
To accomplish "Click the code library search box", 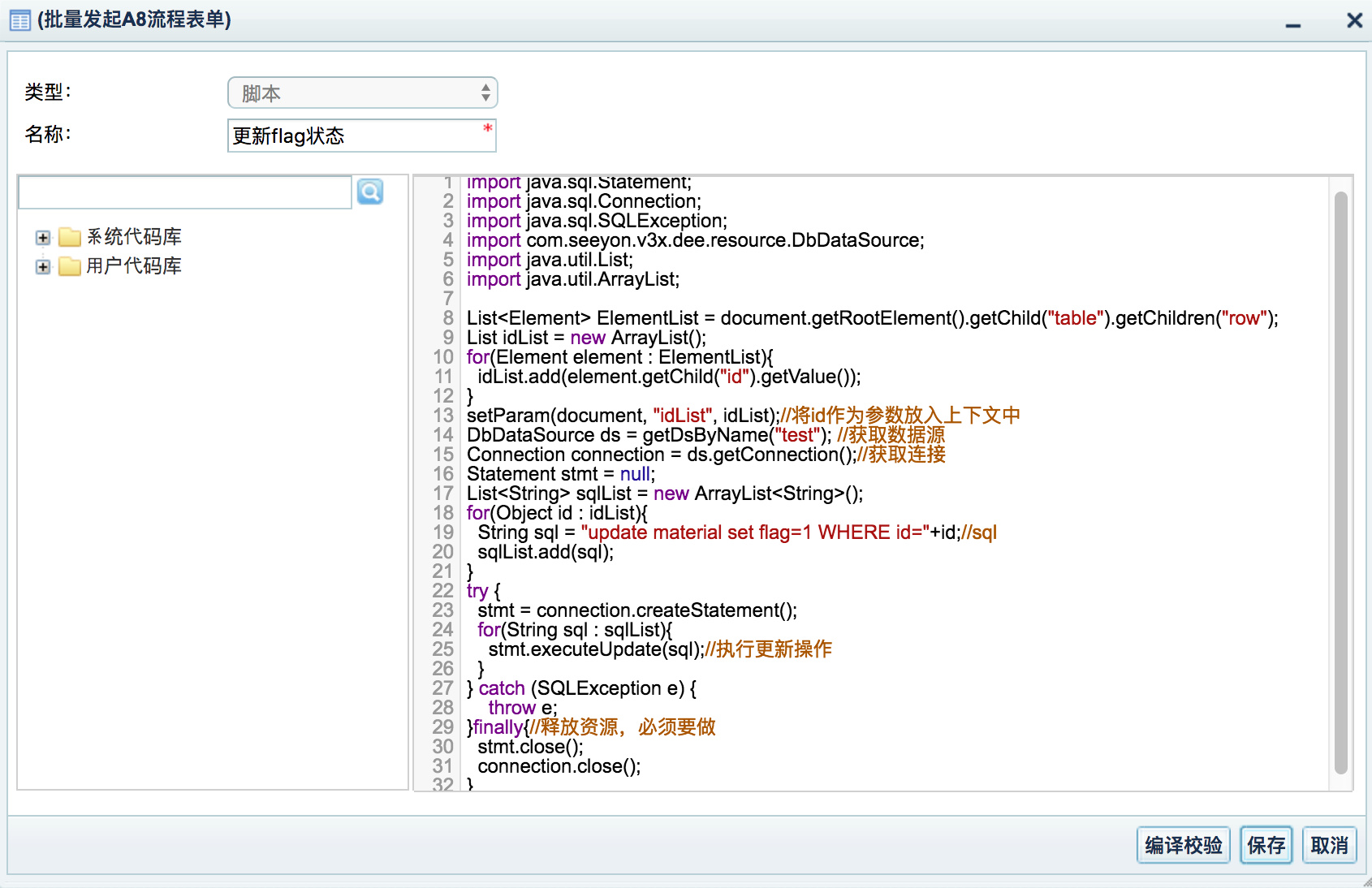I will [x=184, y=193].
